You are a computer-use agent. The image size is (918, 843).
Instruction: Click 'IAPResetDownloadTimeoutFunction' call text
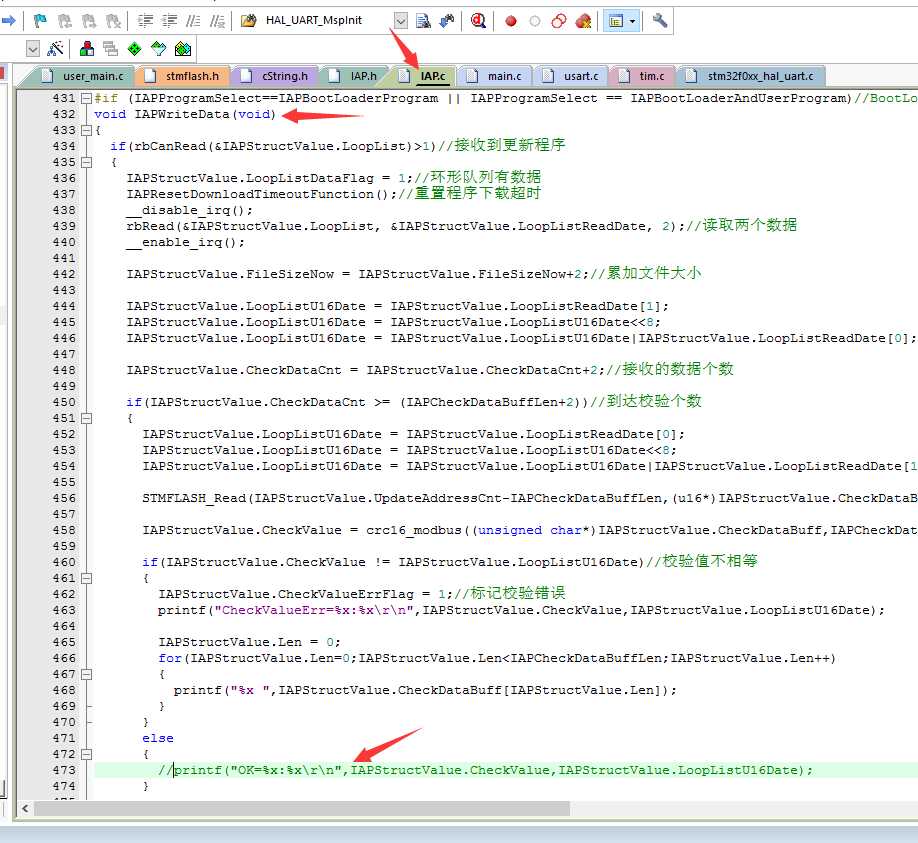click(x=250, y=194)
